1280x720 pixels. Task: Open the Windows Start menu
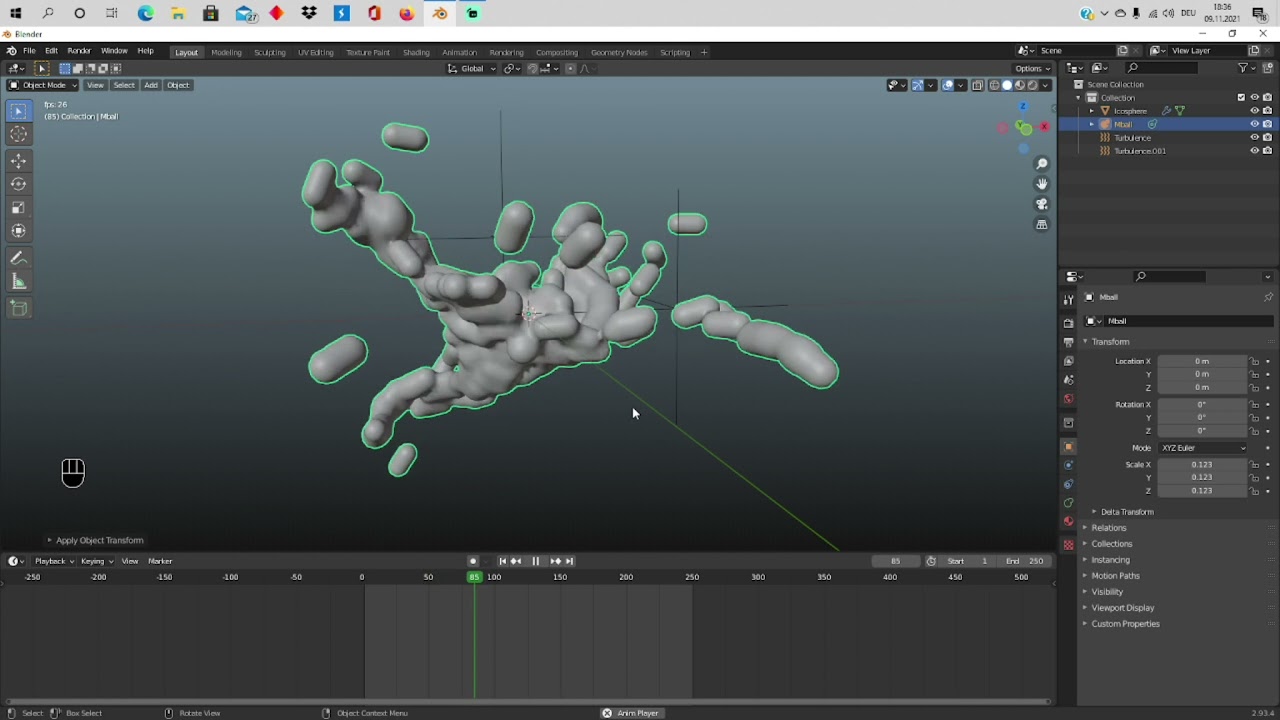point(15,13)
